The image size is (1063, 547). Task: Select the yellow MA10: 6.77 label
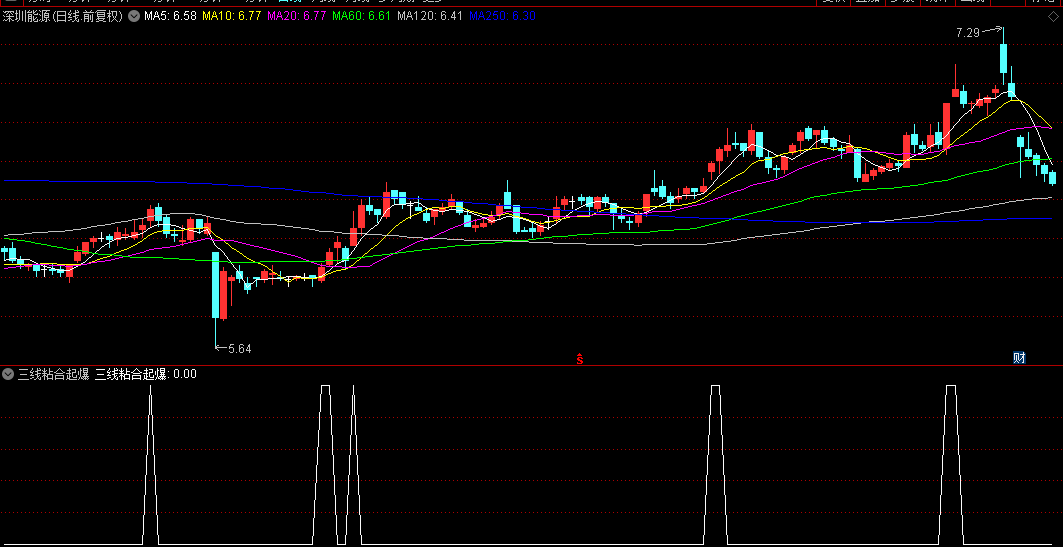(231, 16)
